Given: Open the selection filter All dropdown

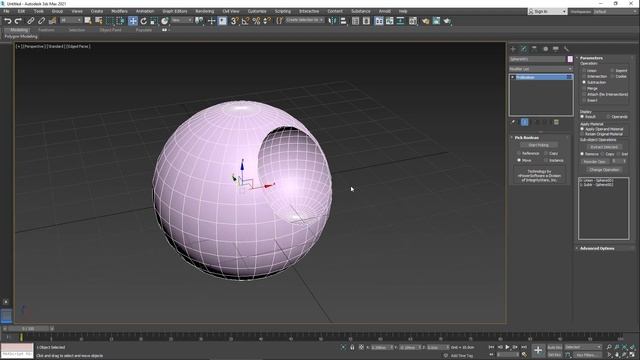Looking at the screenshot, I should pos(71,20).
